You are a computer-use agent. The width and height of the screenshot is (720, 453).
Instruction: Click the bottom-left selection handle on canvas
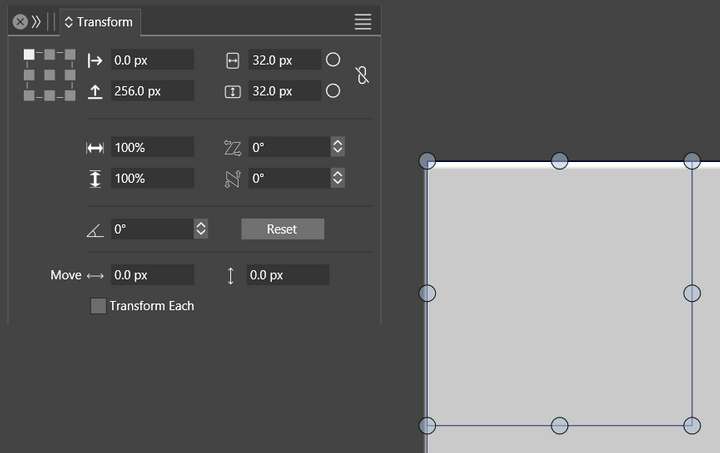point(428,425)
